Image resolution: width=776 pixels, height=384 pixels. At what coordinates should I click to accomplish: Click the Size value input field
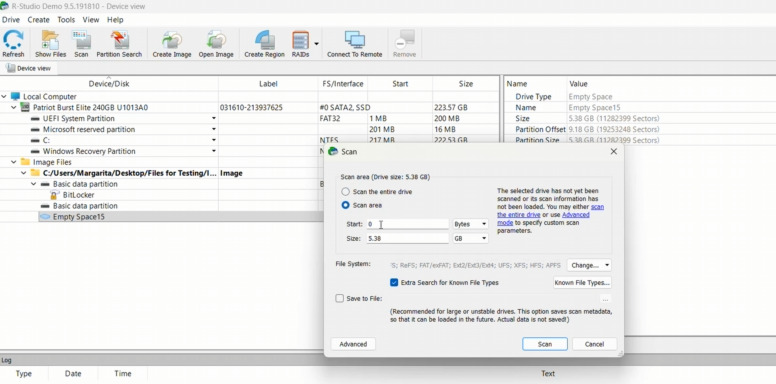407,239
